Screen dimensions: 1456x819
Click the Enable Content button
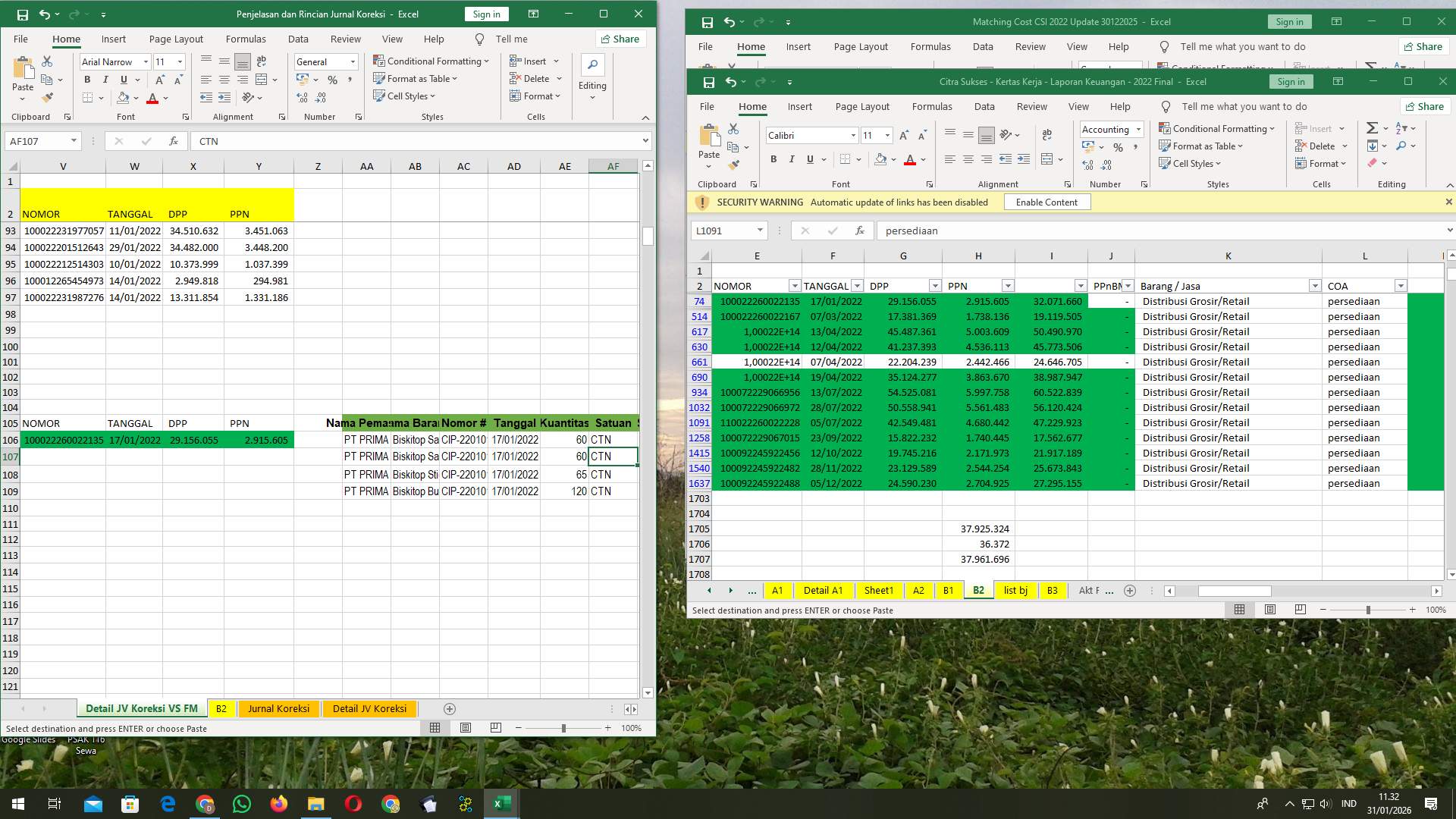tap(1046, 202)
